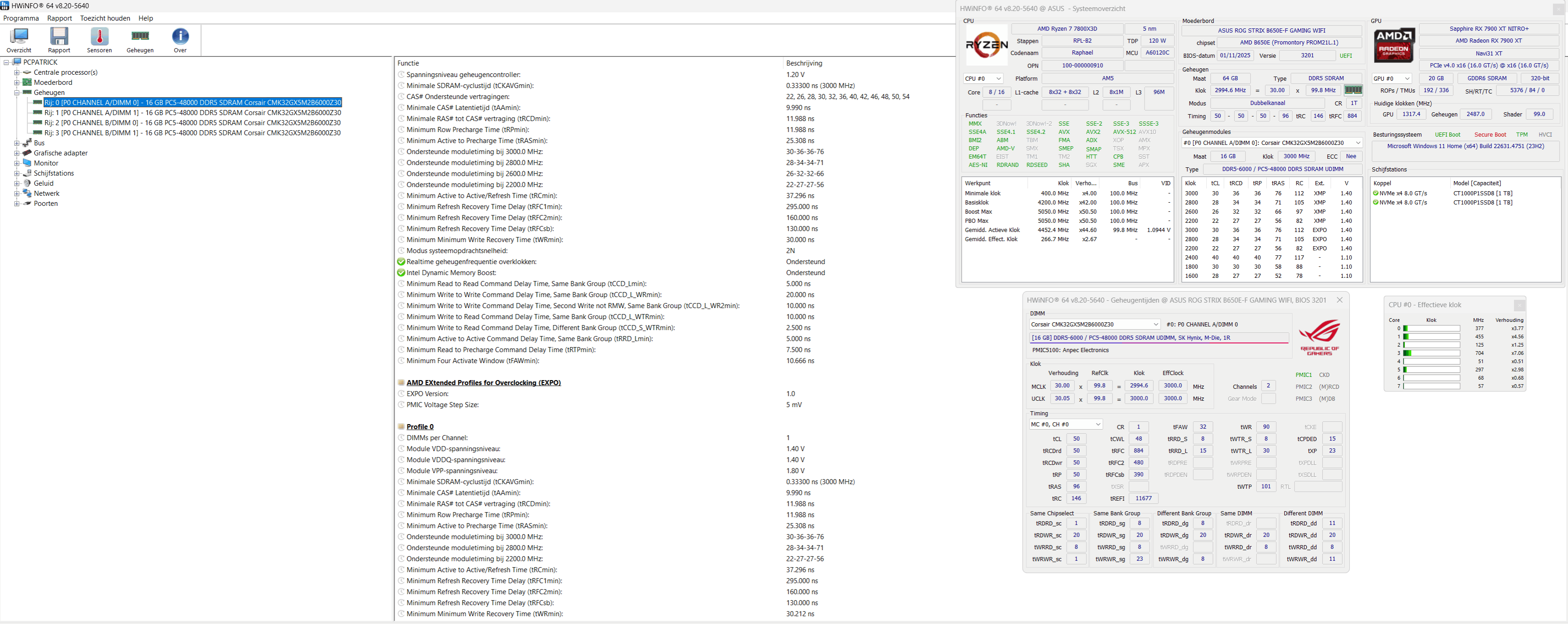Select the Moederbord tree node icon
The image size is (1568, 624).
(x=27, y=82)
